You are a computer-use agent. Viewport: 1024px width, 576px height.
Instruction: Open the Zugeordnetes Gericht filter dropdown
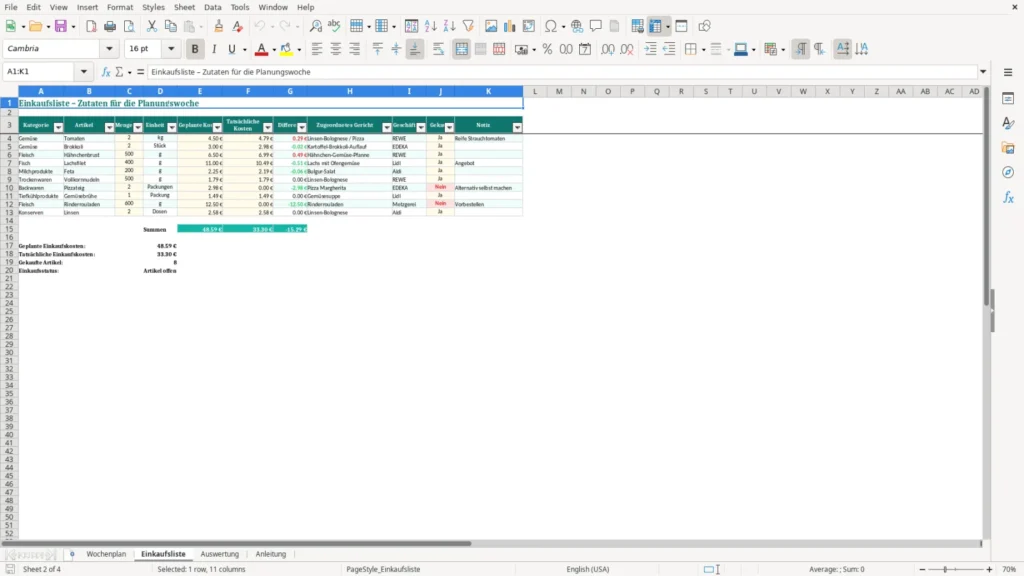(x=387, y=127)
